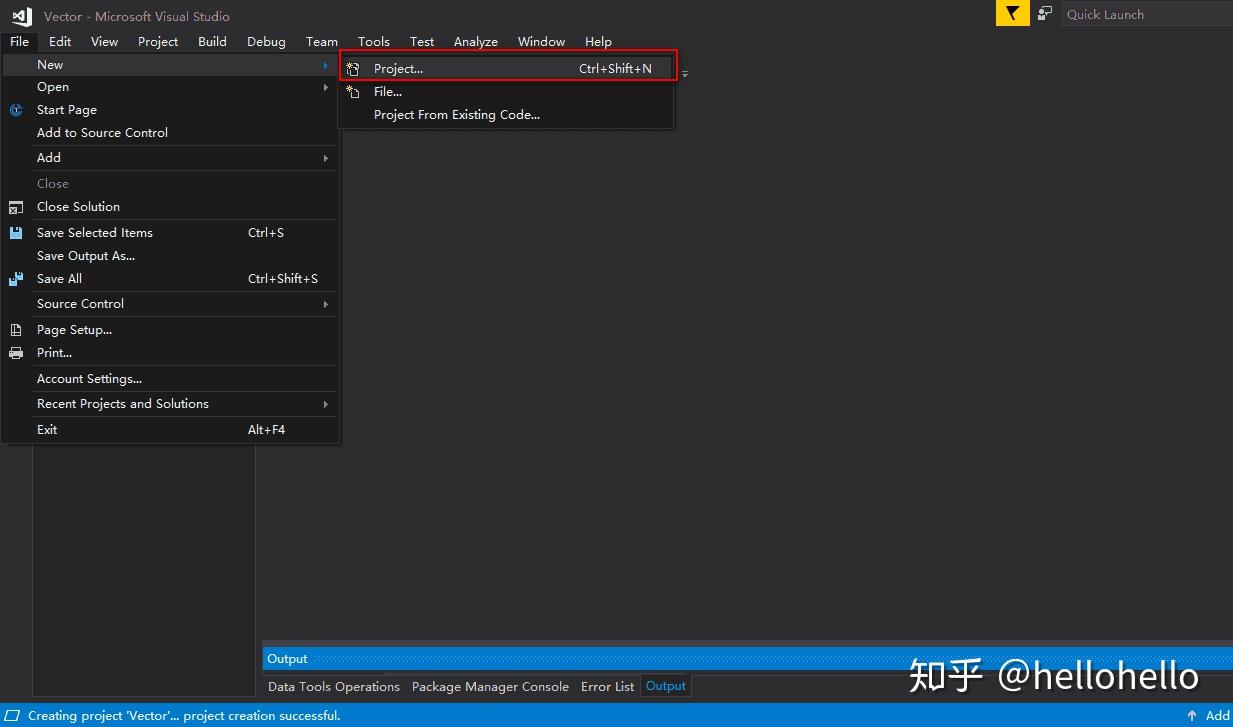Click the Page Setup icon

tap(16, 330)
